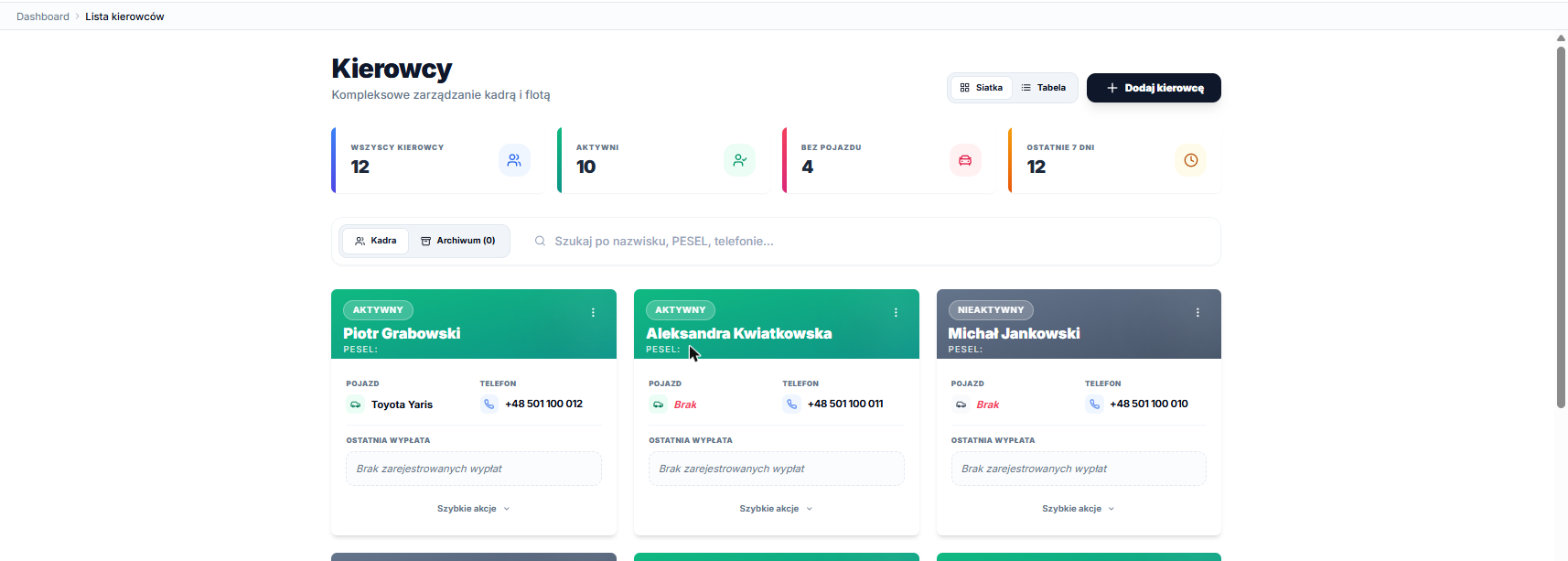
Task: Expand Szybkie akcje for Piotr Grabowski
Action: [x=474, y=508]
